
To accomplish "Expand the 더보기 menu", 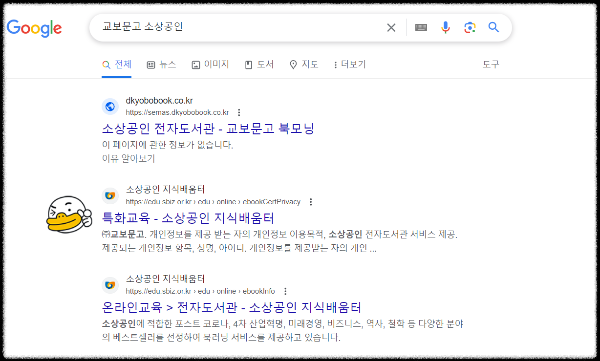I will click(350, 64).
